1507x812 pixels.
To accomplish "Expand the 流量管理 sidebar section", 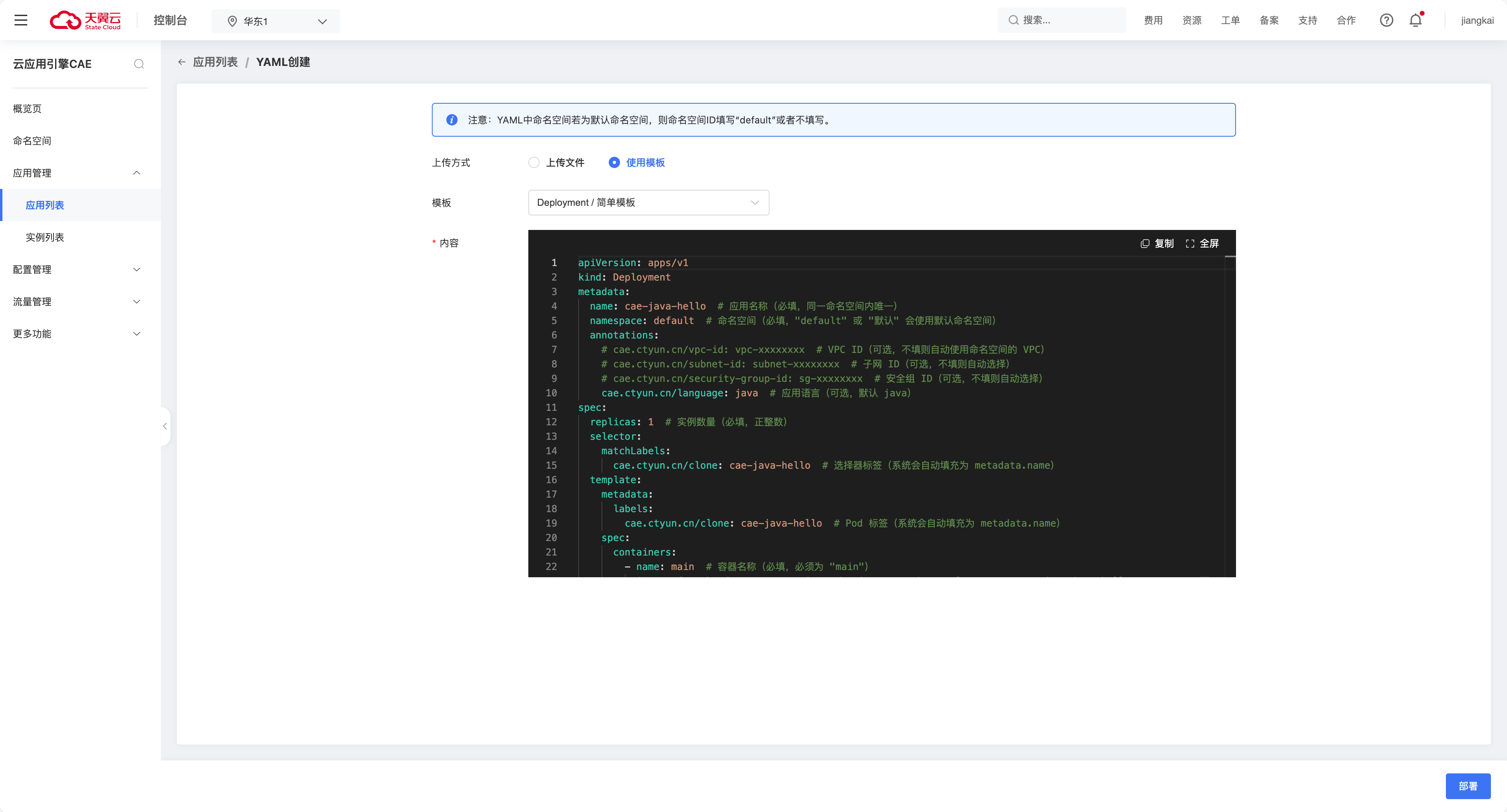I will 77,302.
